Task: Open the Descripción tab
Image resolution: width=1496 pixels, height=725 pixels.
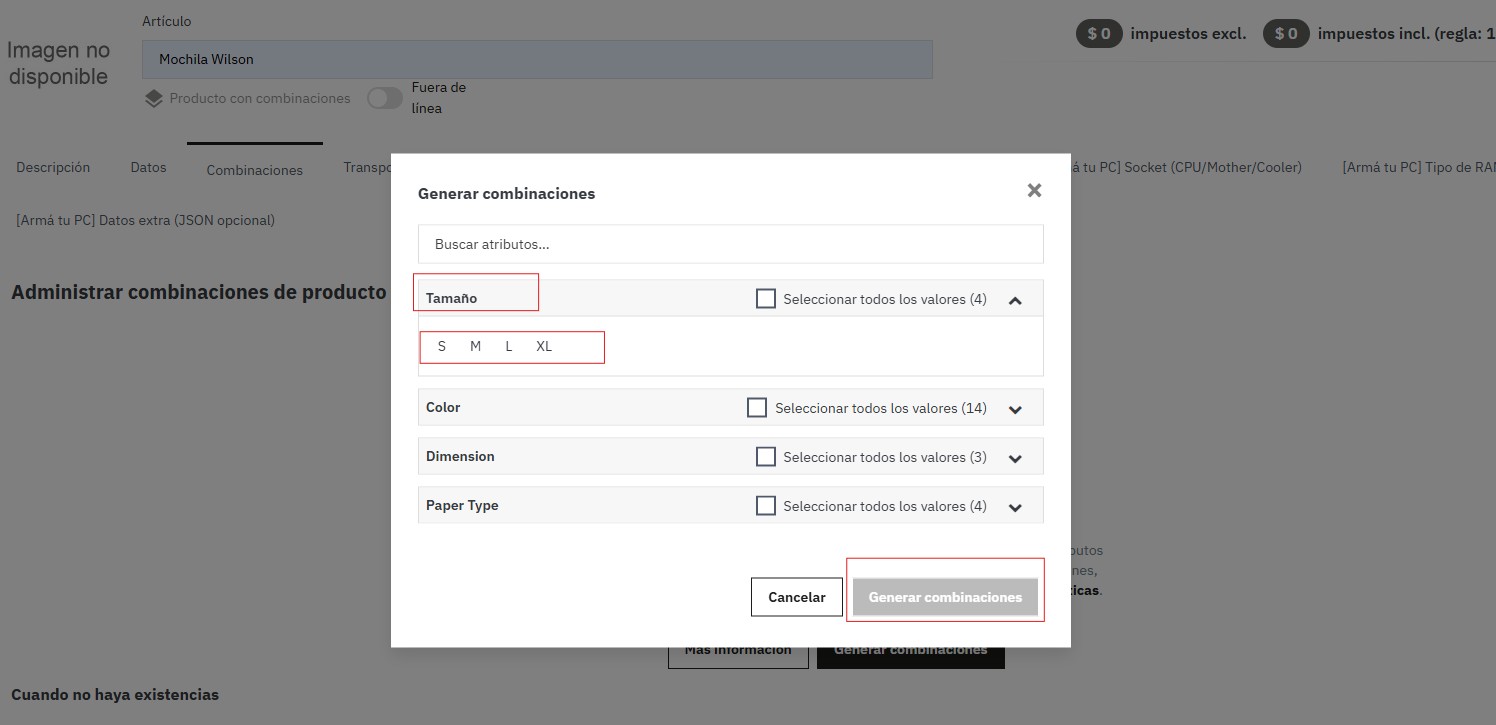Action: [x=53, y=167]
